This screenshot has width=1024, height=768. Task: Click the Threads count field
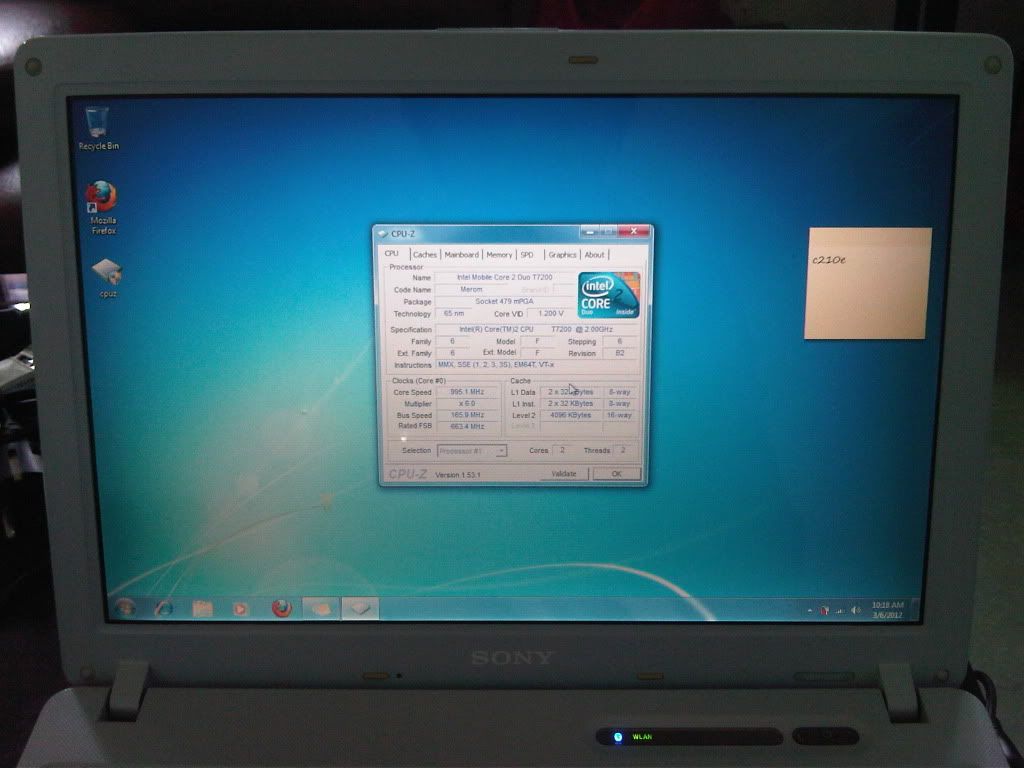pos(623,450)
